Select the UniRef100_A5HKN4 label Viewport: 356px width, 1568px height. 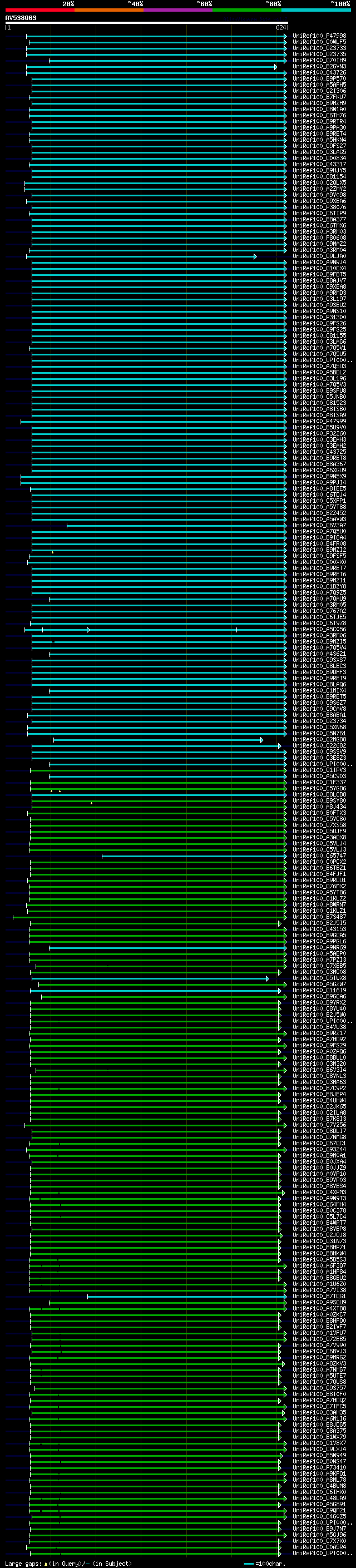(319, 140)
